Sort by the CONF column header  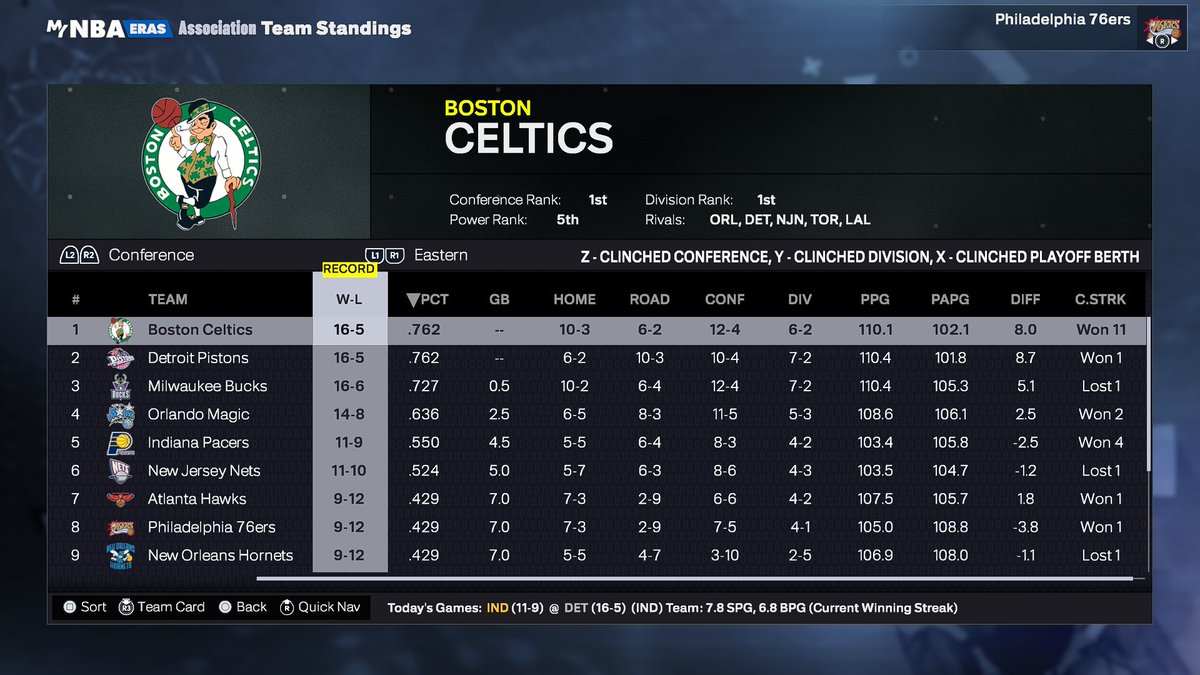(x=725, y=299)
